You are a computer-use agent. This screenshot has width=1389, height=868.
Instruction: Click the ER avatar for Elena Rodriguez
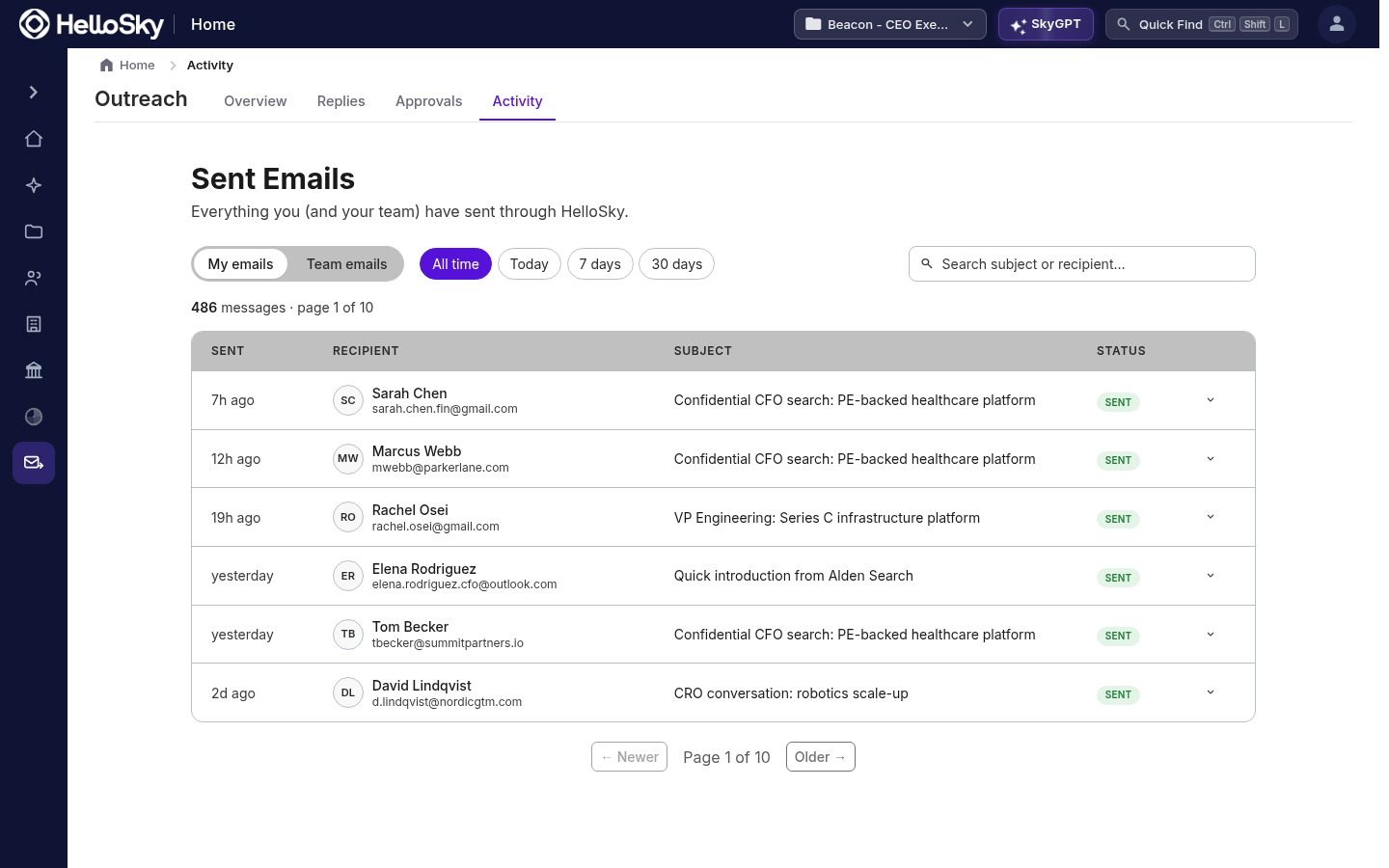(348, 576)
